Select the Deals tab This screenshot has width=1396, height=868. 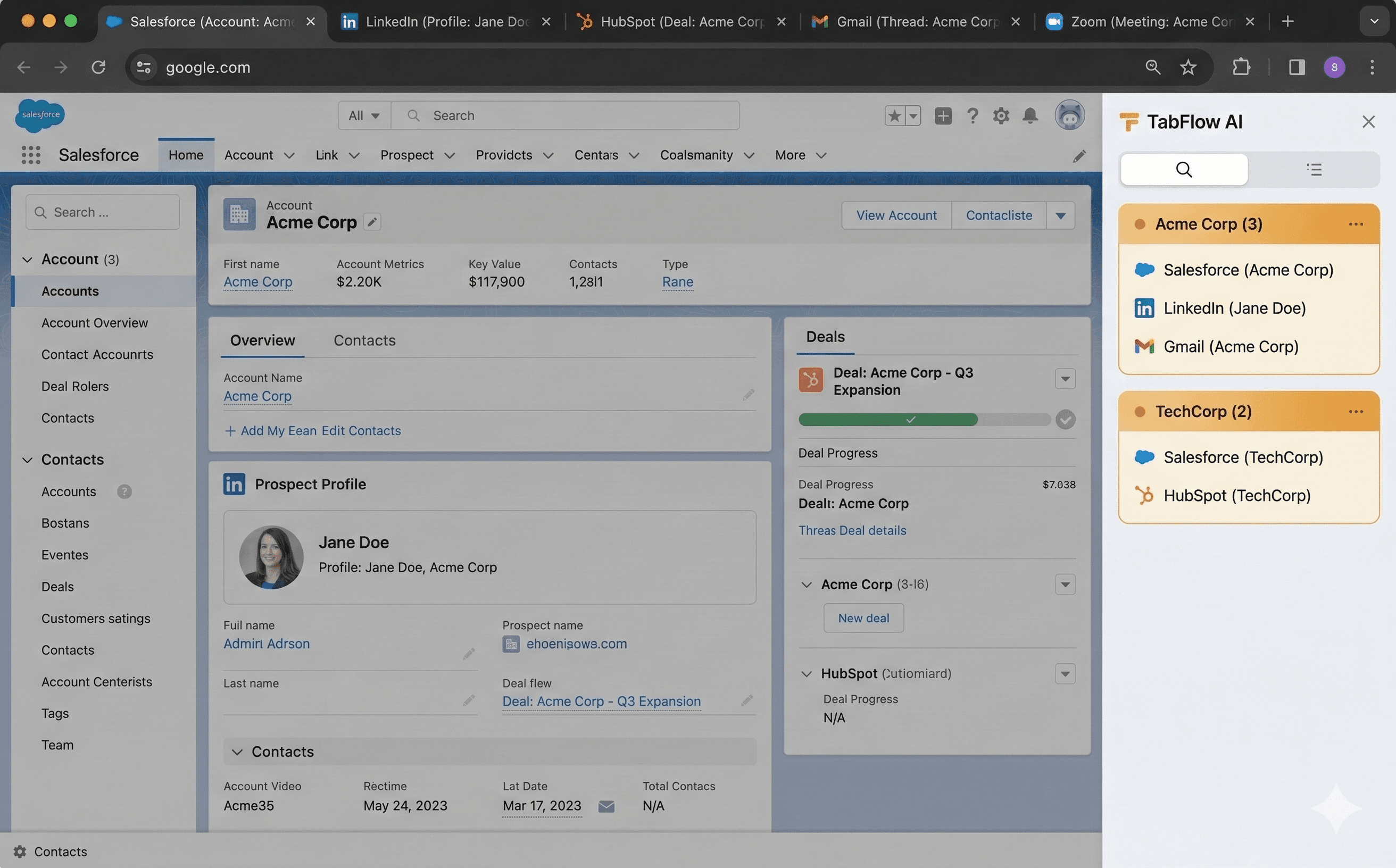(x=825, y=337)
